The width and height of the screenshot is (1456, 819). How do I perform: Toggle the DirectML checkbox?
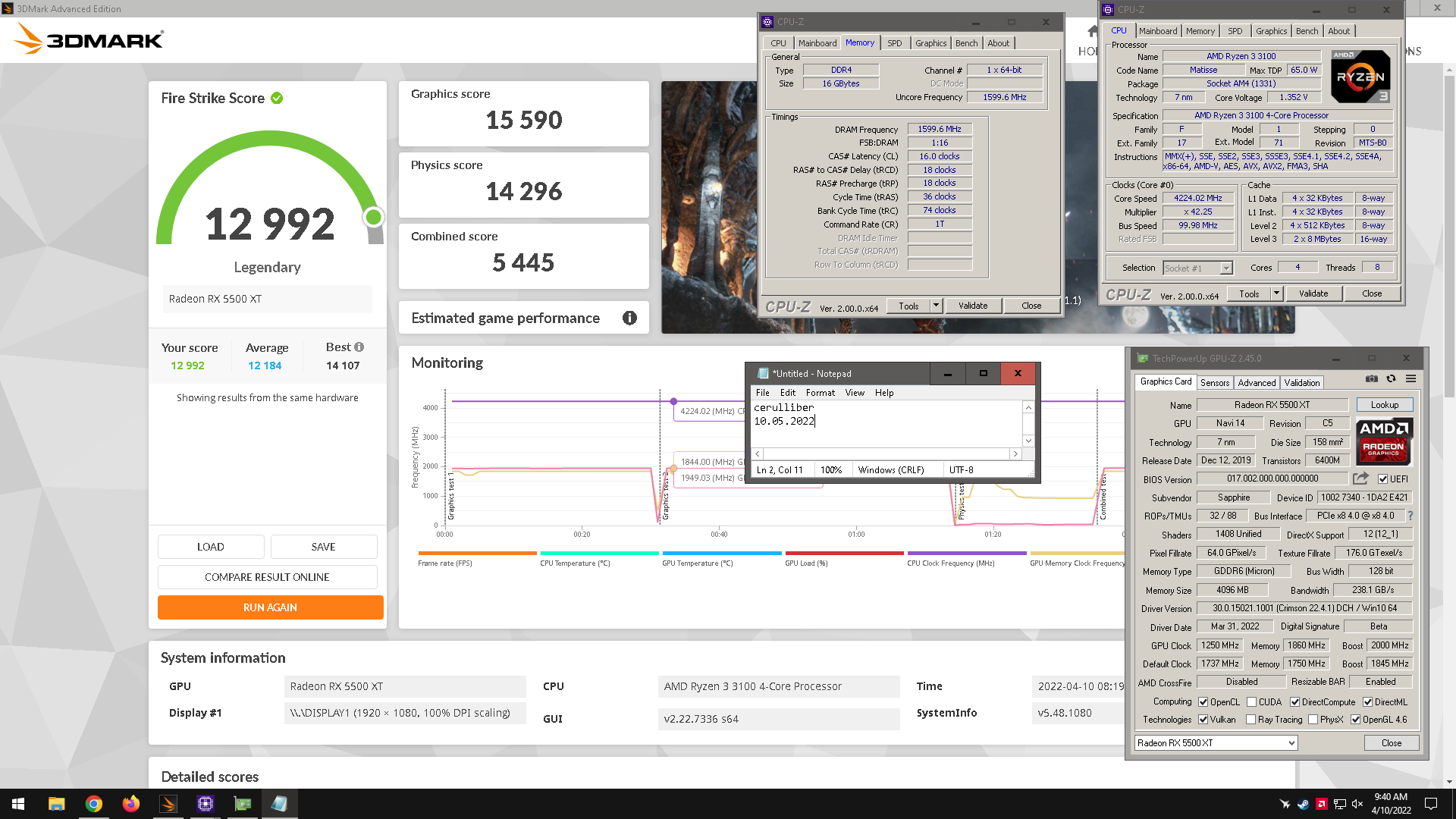[1368, 702]
